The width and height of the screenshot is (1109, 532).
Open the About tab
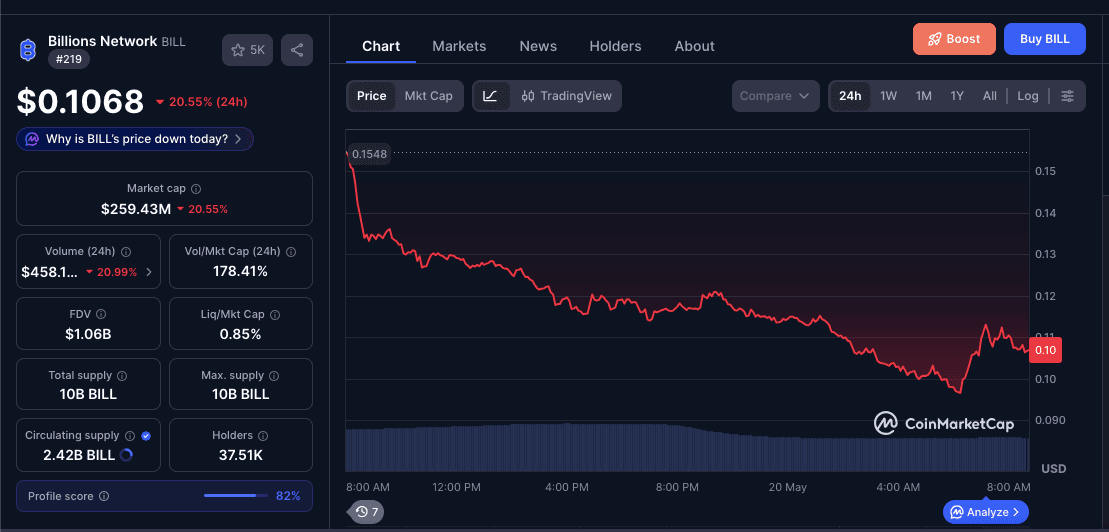[695, 47]
